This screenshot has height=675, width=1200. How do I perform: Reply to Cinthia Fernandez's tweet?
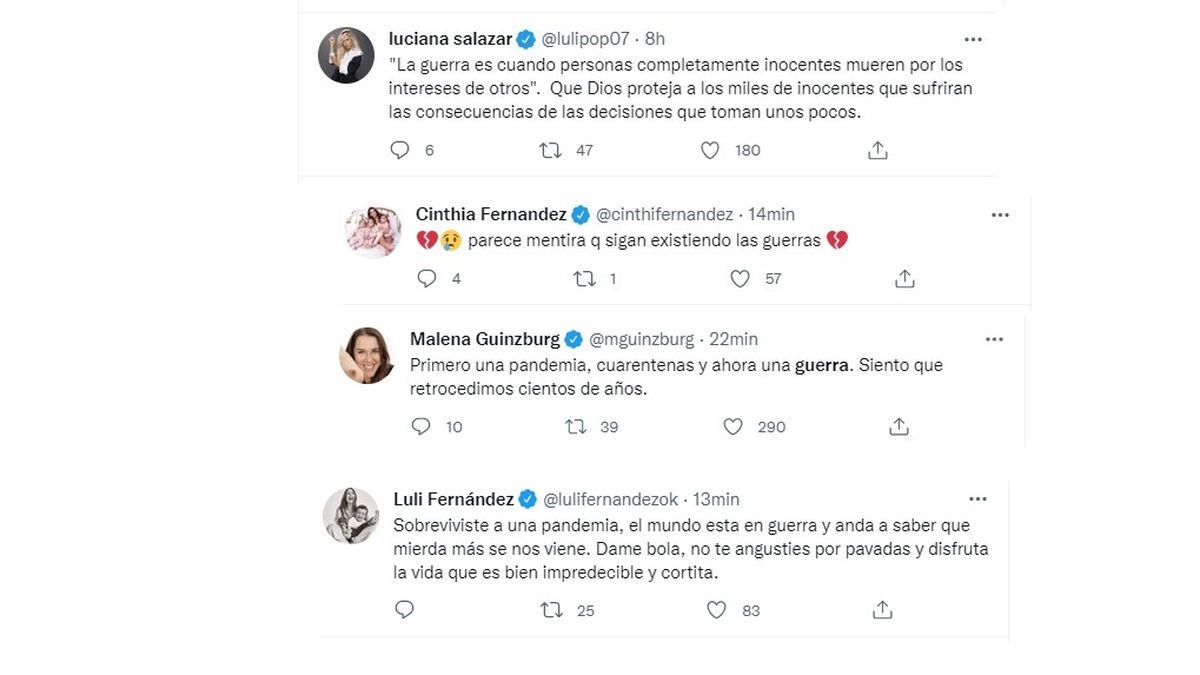[427, 279]
